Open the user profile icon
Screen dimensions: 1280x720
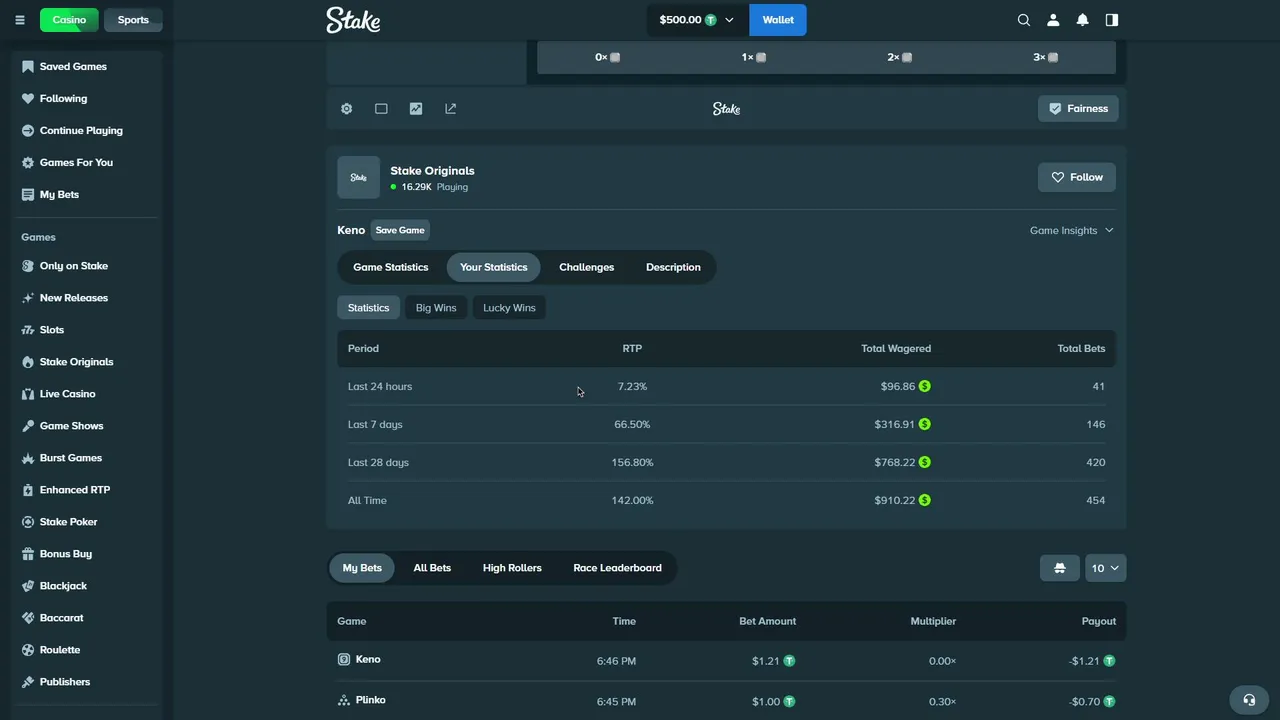[1053, 20]
